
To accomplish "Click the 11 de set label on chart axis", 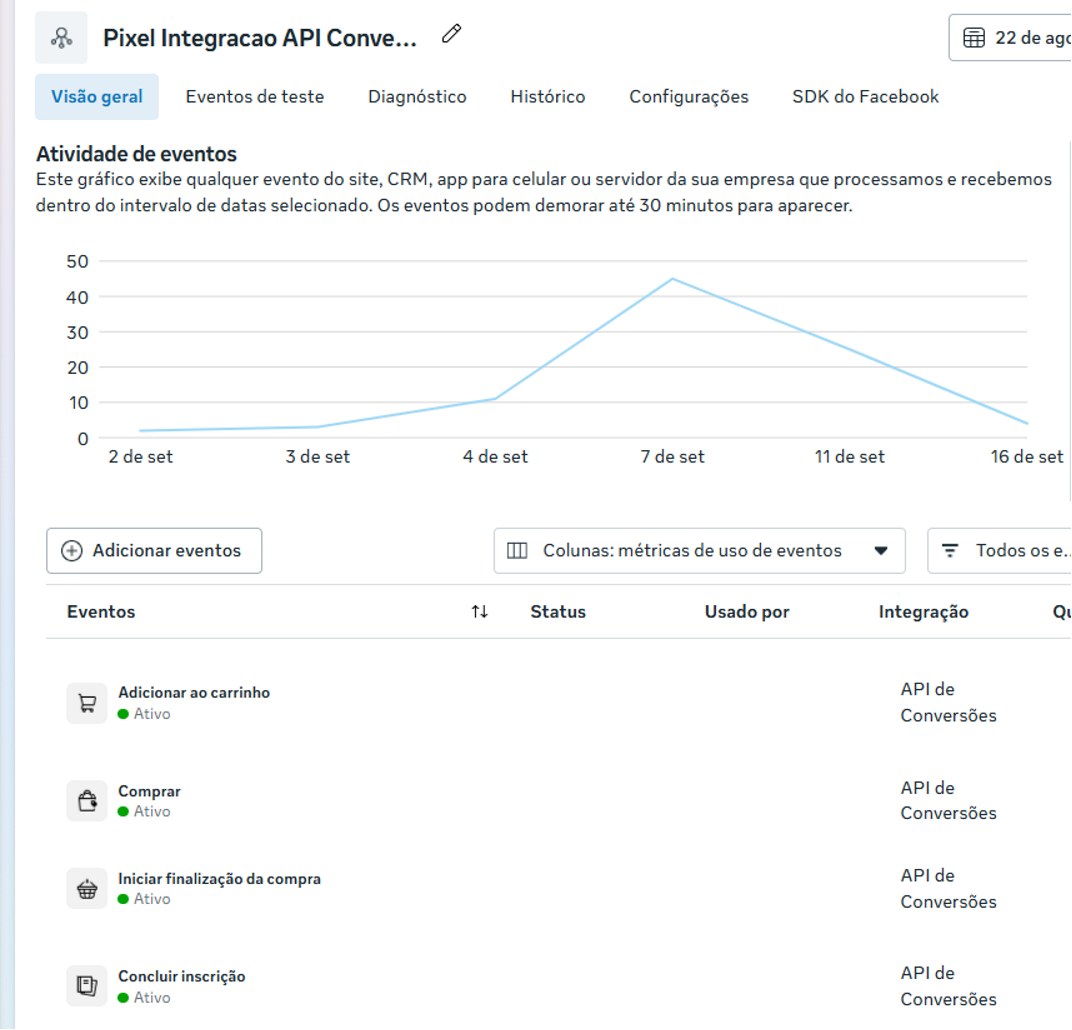I will [x=849, y=457].
